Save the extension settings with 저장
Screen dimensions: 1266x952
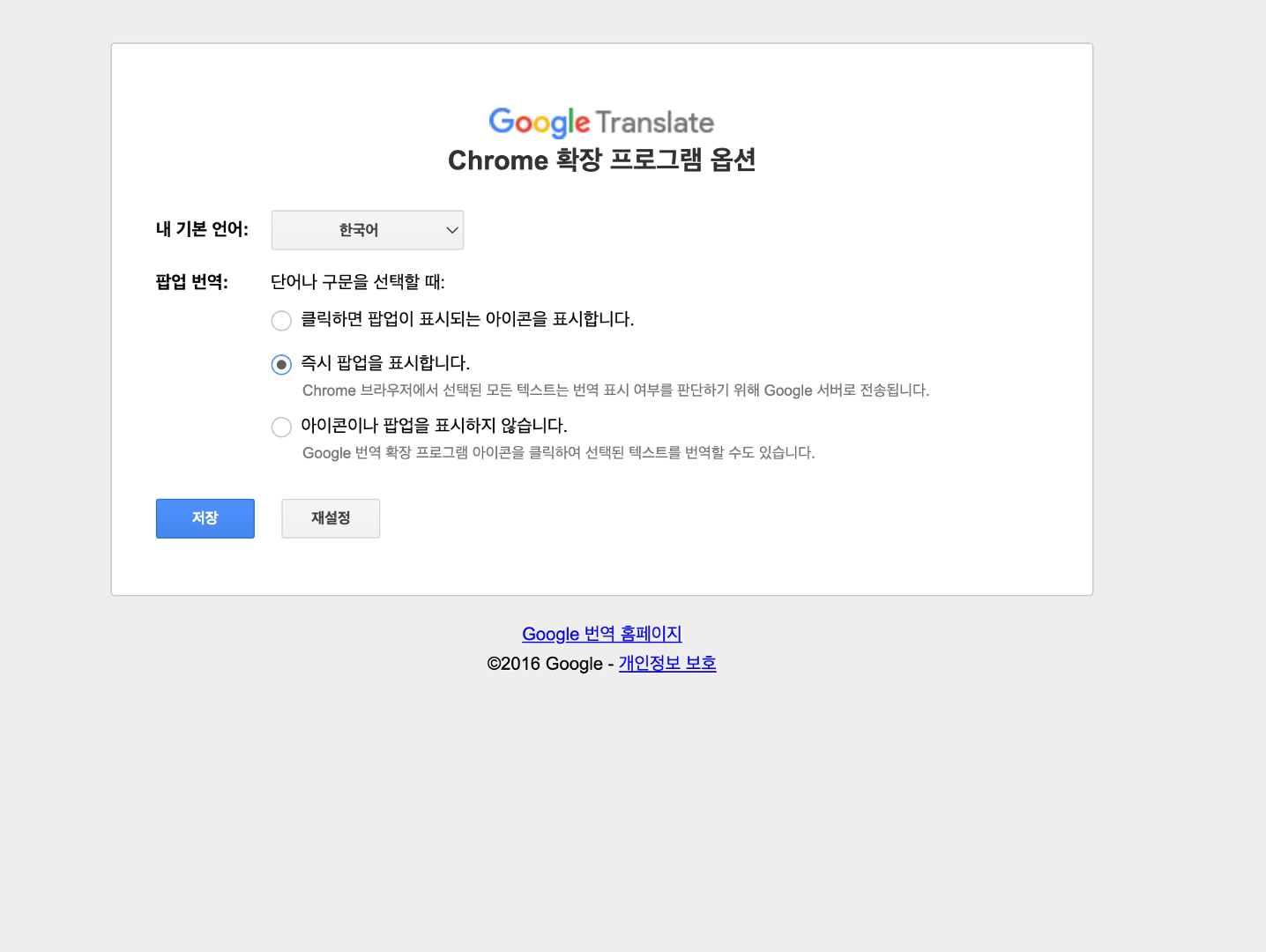coord(205,518)
